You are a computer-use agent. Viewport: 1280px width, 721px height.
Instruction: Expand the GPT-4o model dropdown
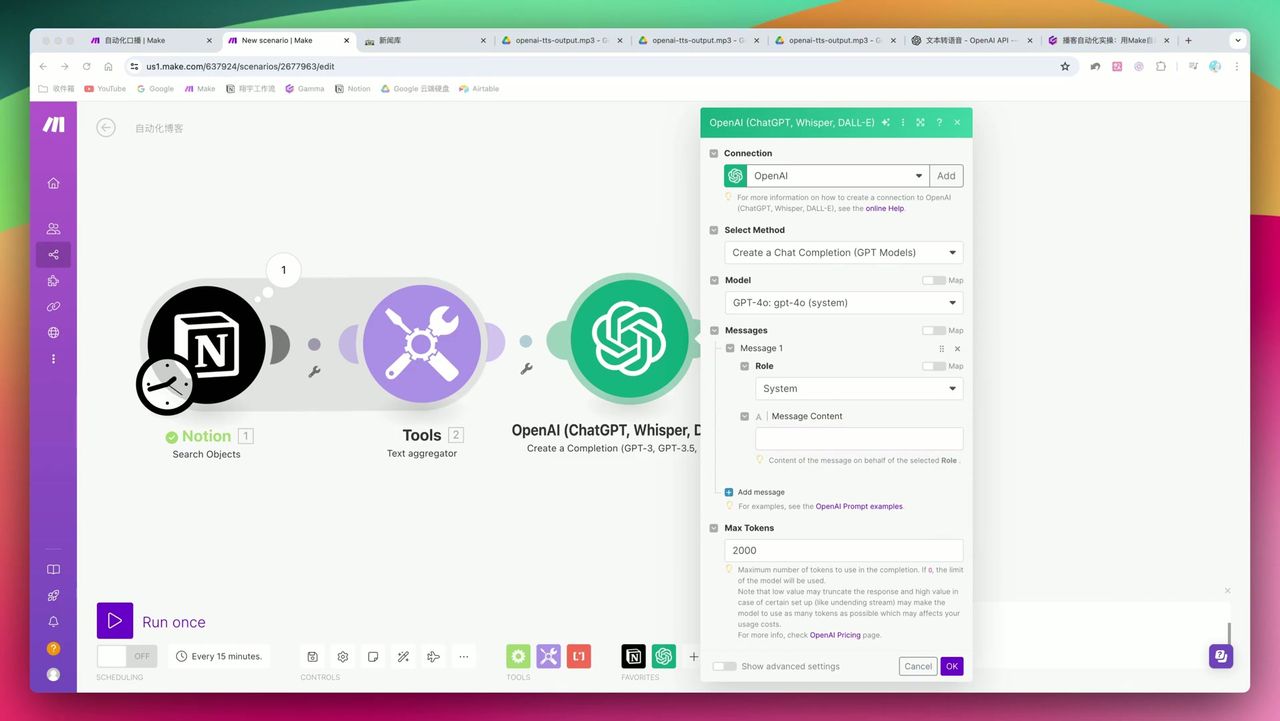[x=843, y=302]
